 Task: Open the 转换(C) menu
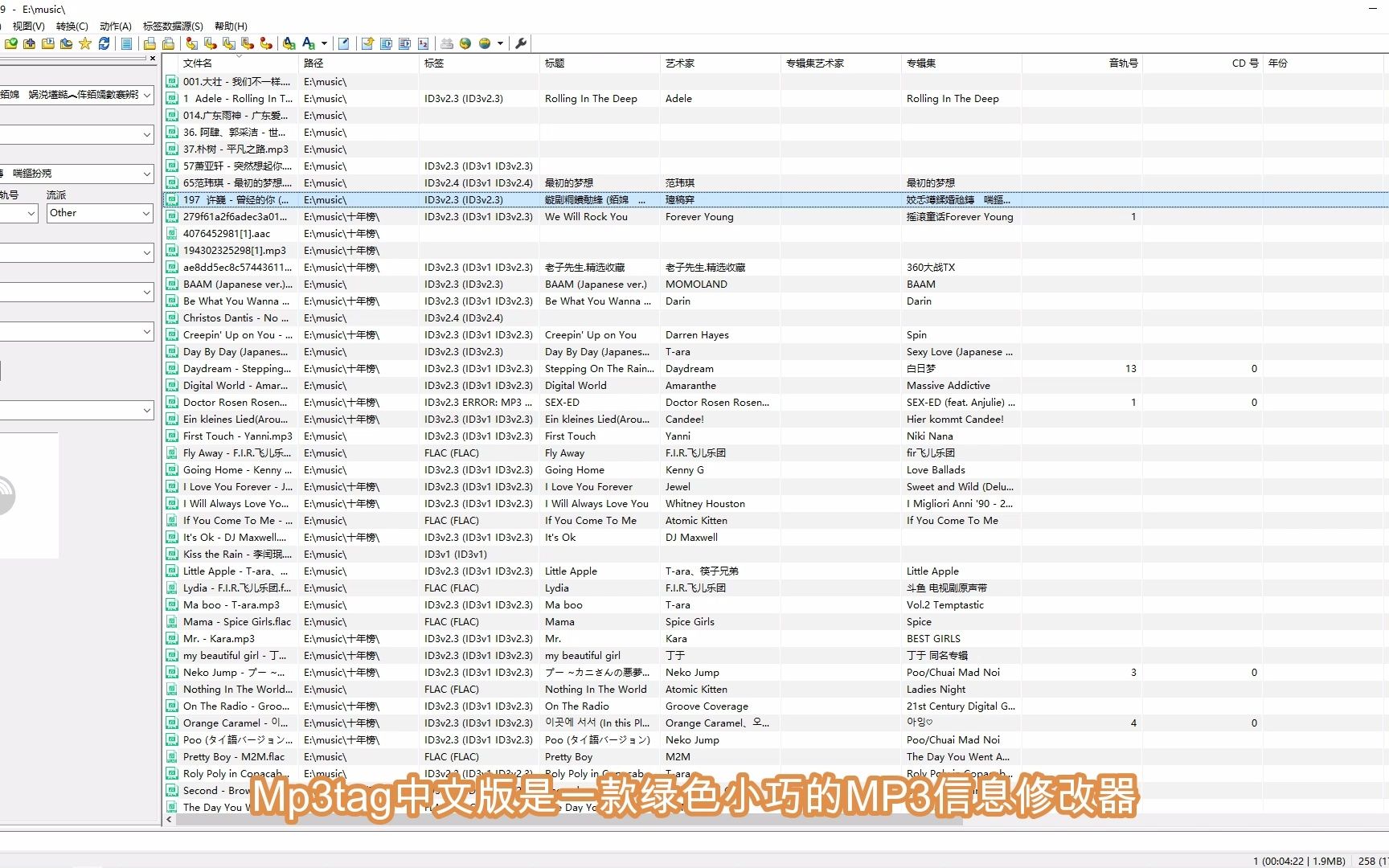pyautogui.click(x=72, y=27)
